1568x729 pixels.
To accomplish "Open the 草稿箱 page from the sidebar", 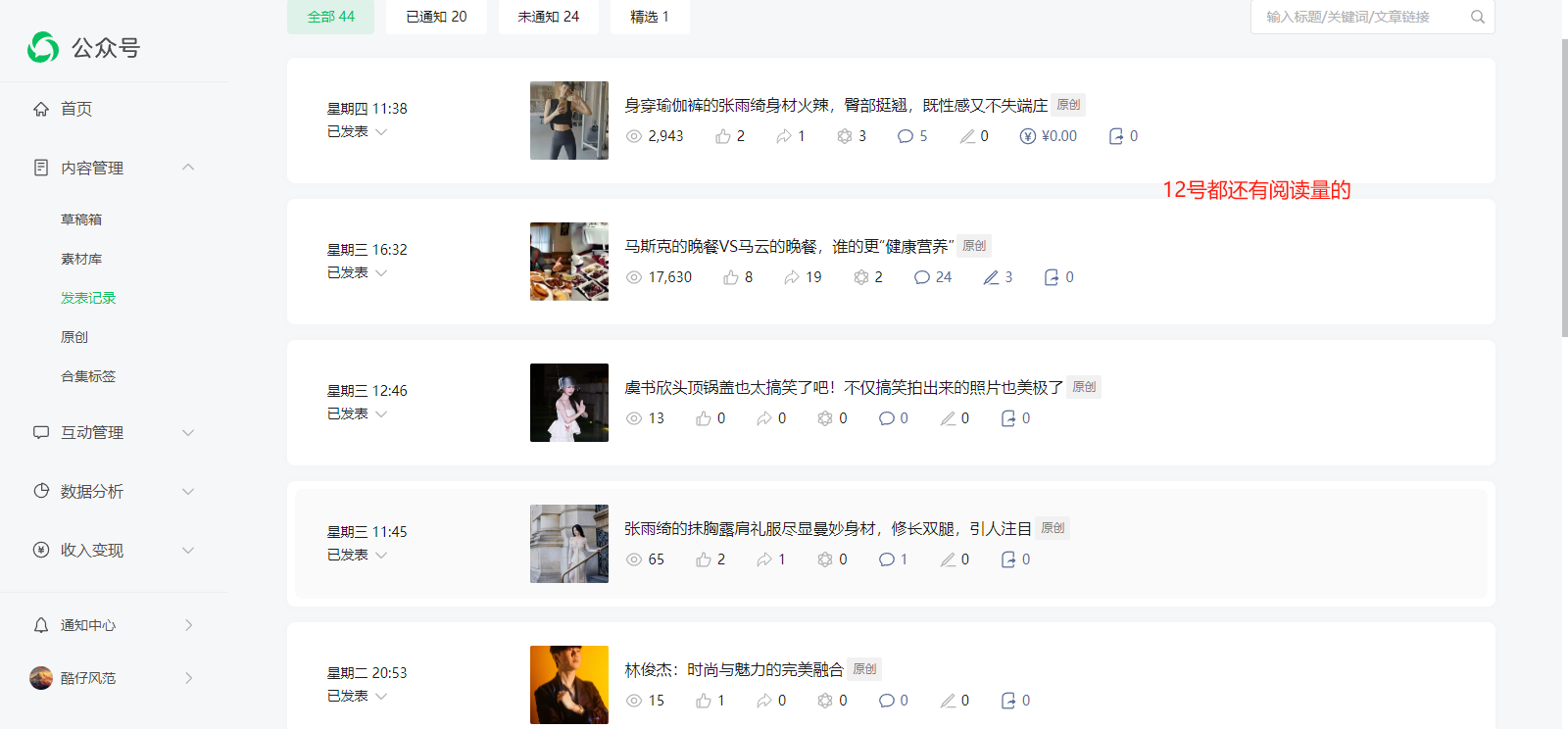I will click(81, 219).
